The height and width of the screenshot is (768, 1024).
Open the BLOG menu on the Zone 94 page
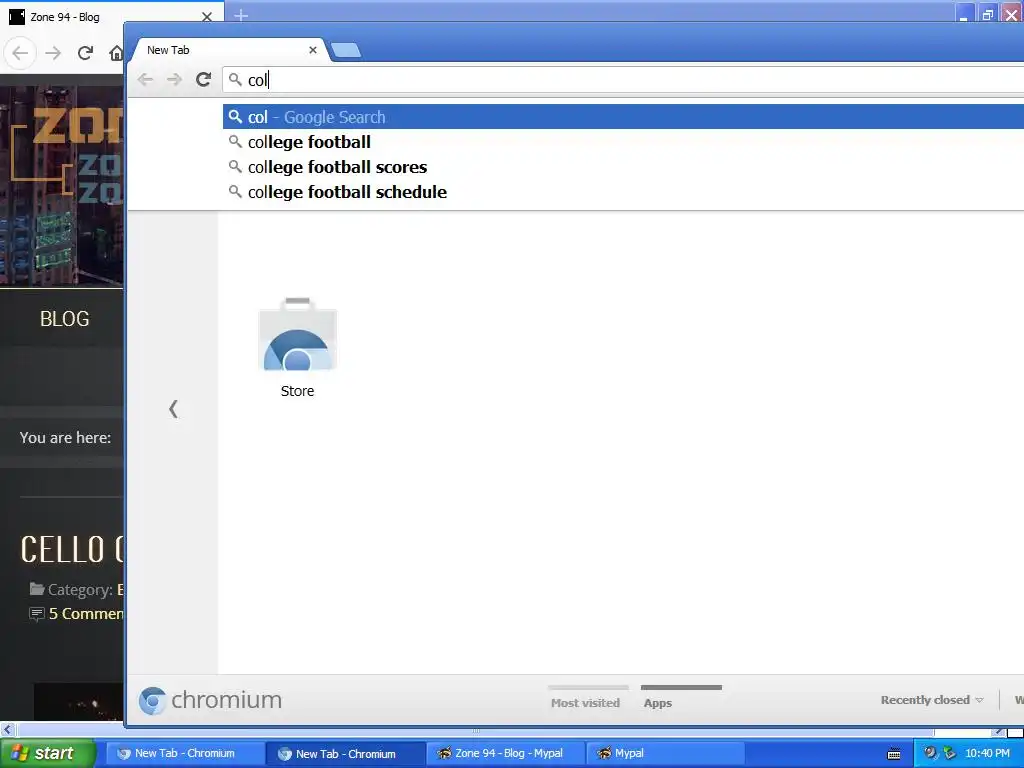click(64, 319)
